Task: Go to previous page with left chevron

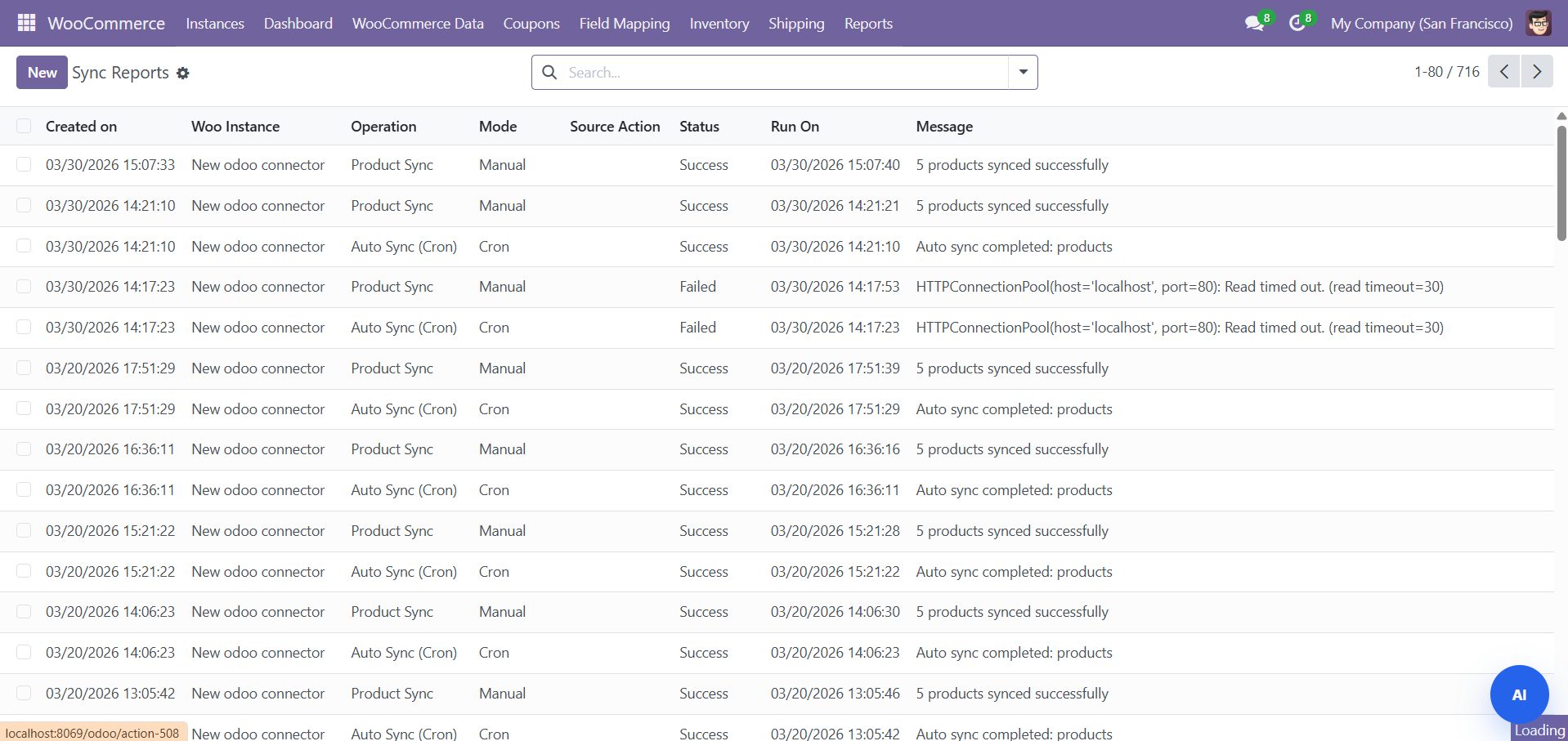Action: tap(1504, 71)
